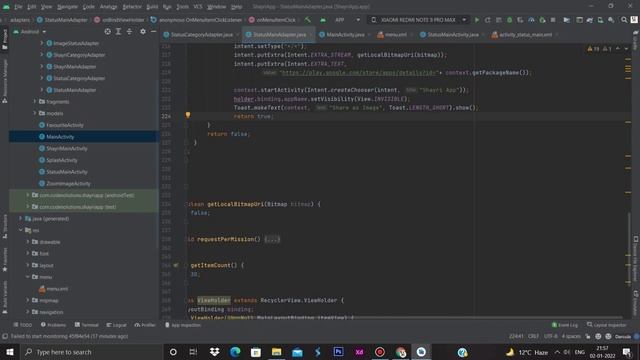This screenshot has height=360, width=640.
Task: Open Device Manager icon in toolbar
Action: (x=600, y=20)
